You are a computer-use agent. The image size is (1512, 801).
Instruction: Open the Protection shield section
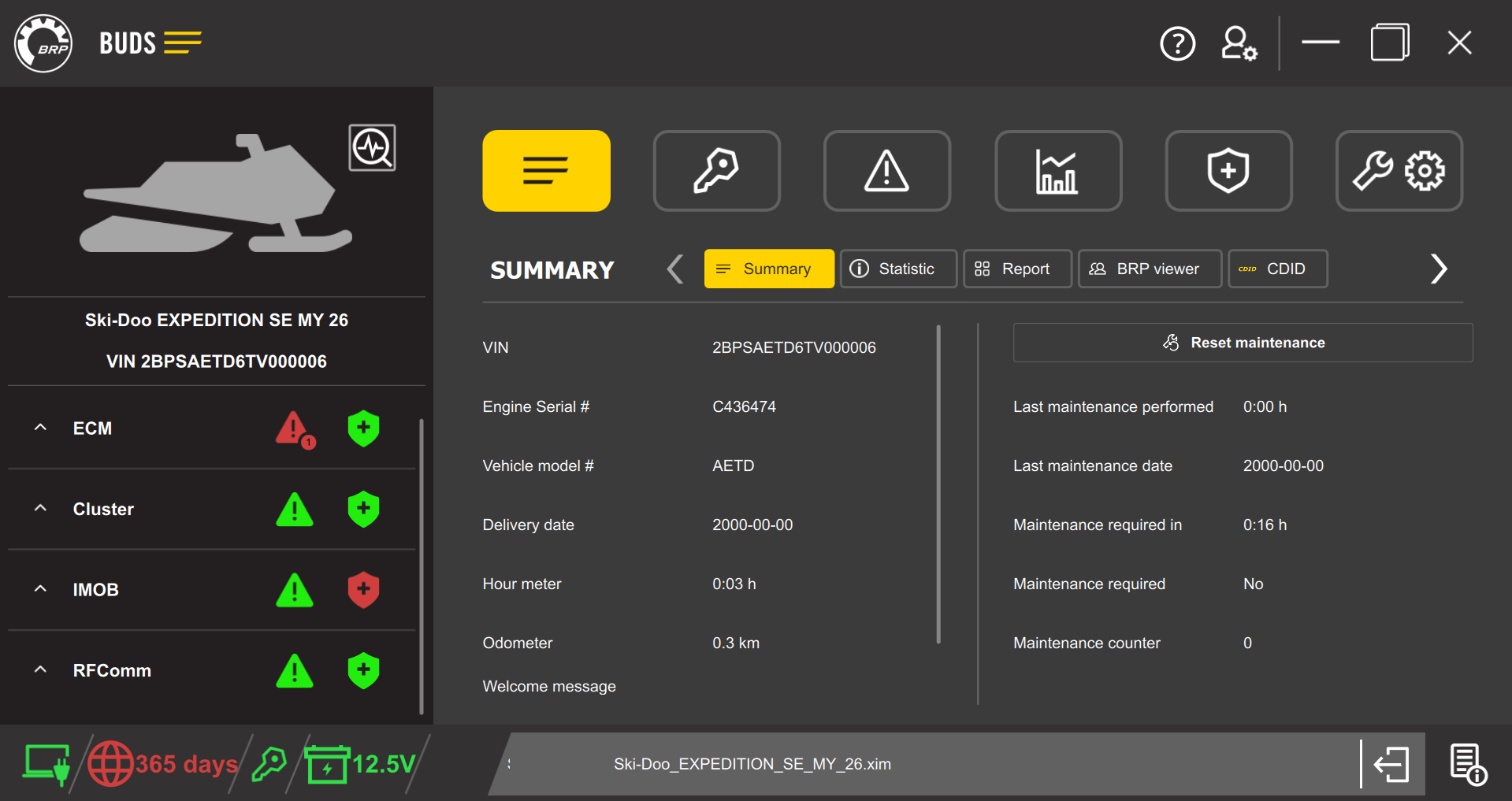pyautogui.click(x=1228, y=170)
